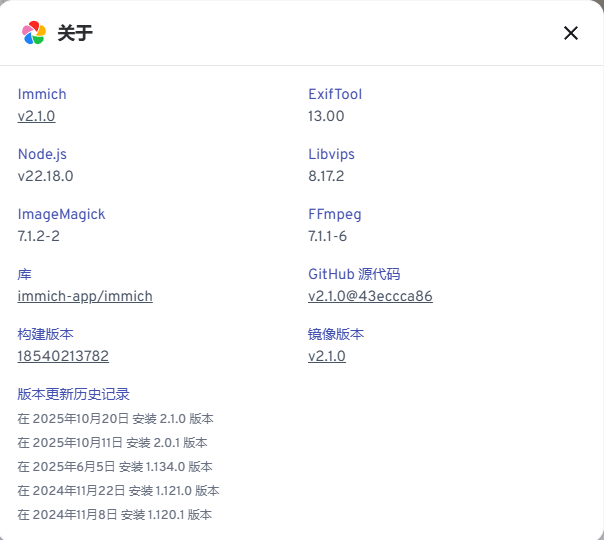Click the FFmpeg version 7.1.1-6

click(327, 236)
